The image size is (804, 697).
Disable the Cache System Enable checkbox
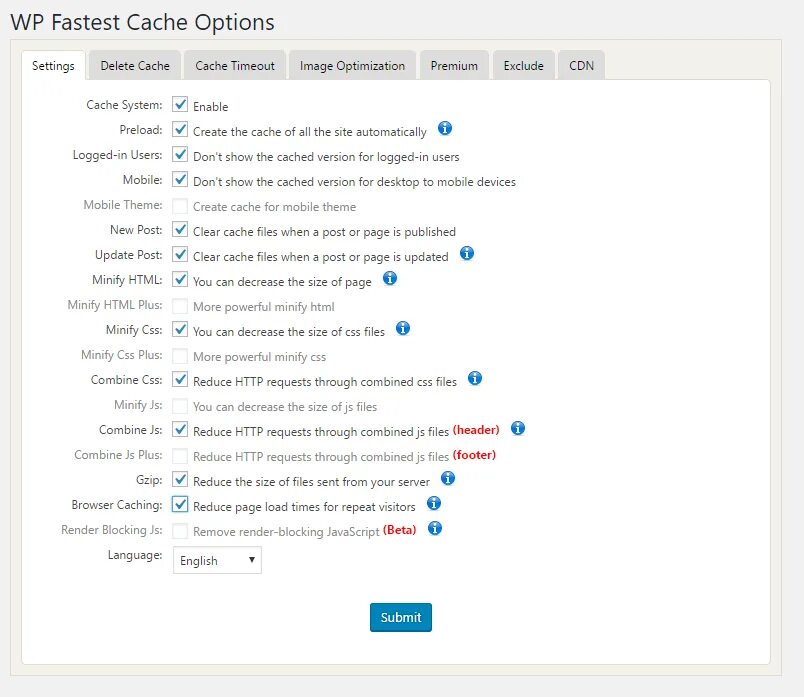coord(180,105)
